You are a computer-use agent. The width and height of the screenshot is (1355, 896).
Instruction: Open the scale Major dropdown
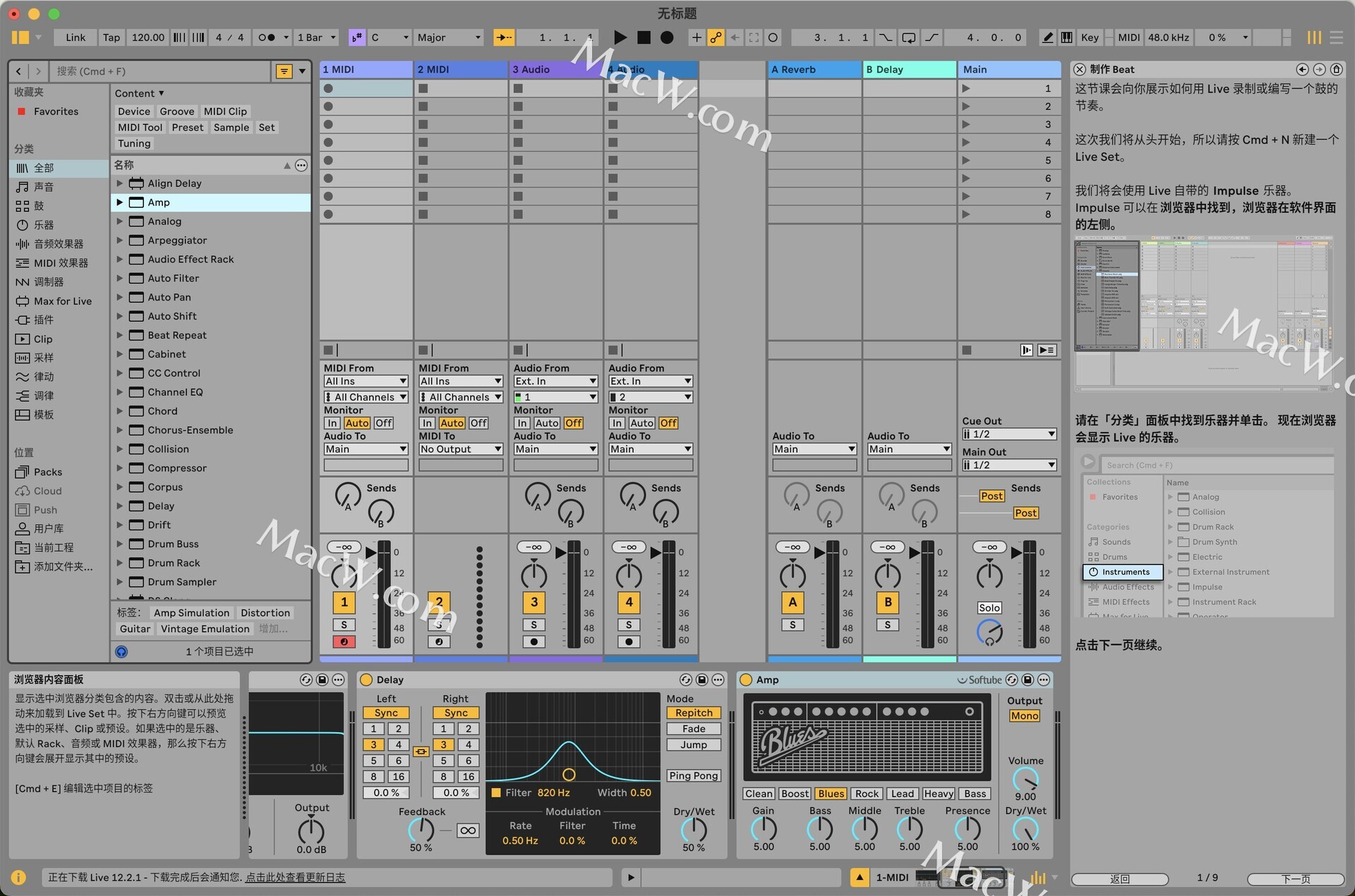coord(449,37)
